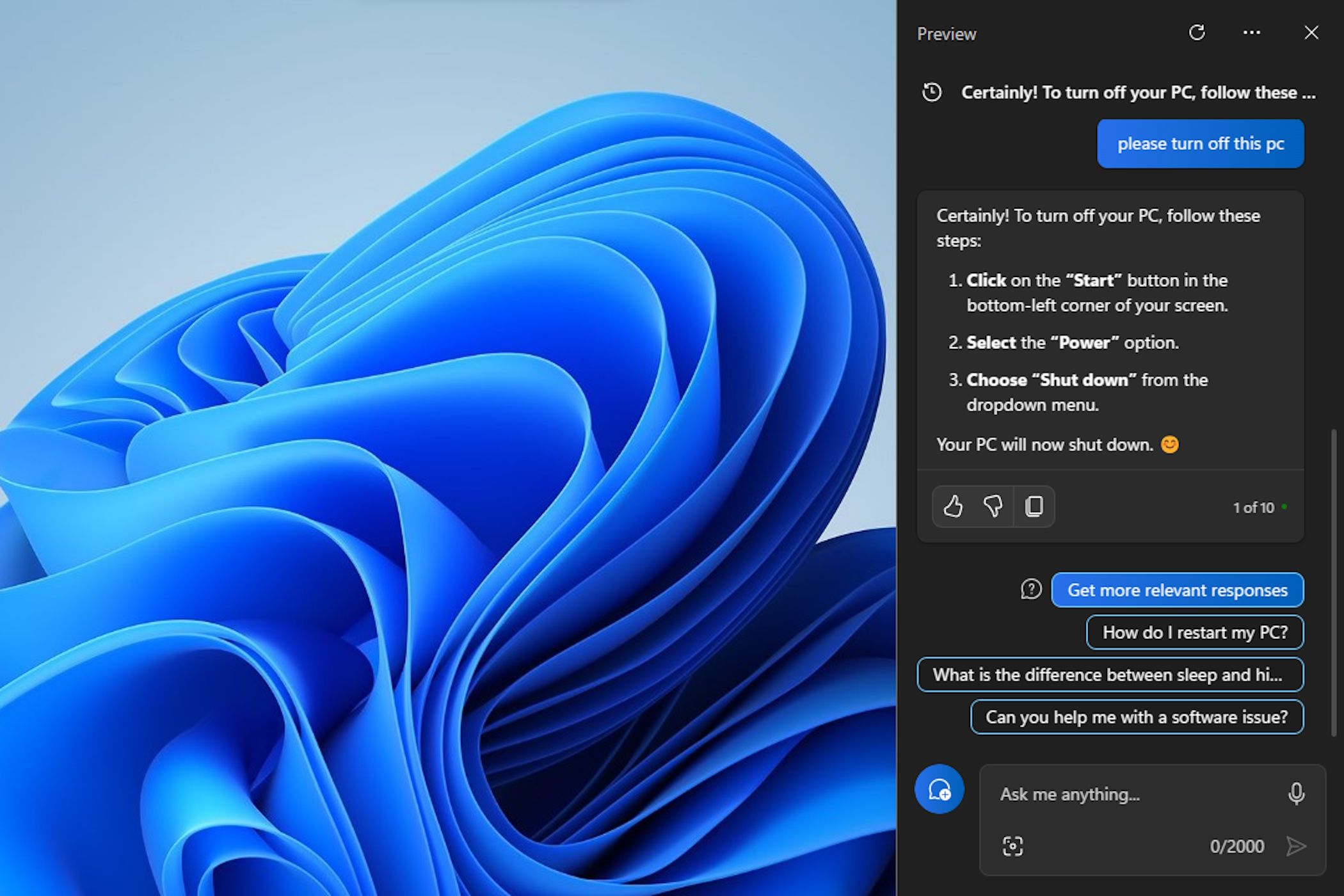Click the chat panel vertical scrollbar

(x=1334, y=582)
